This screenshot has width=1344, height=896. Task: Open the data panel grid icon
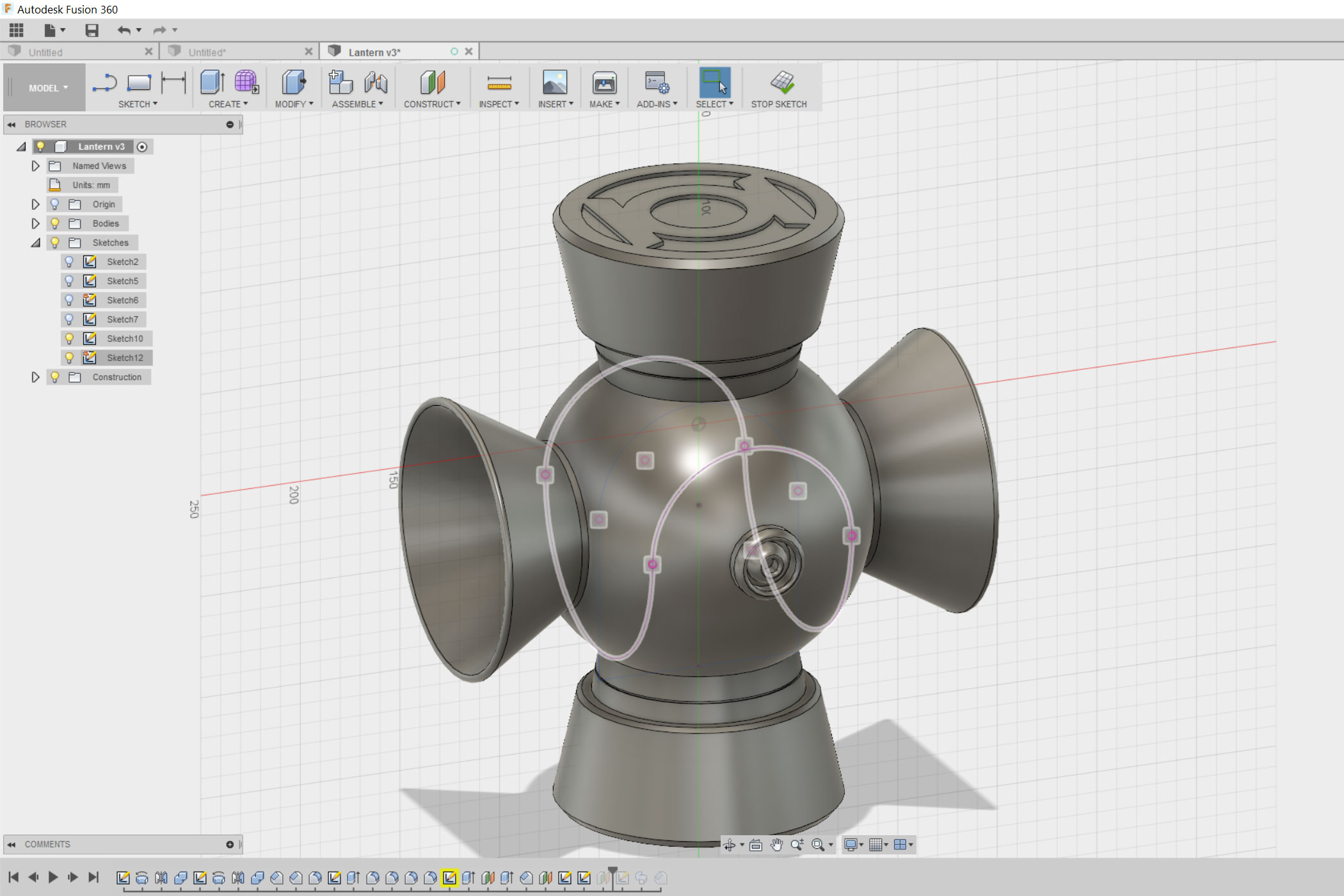click(17, 30)
